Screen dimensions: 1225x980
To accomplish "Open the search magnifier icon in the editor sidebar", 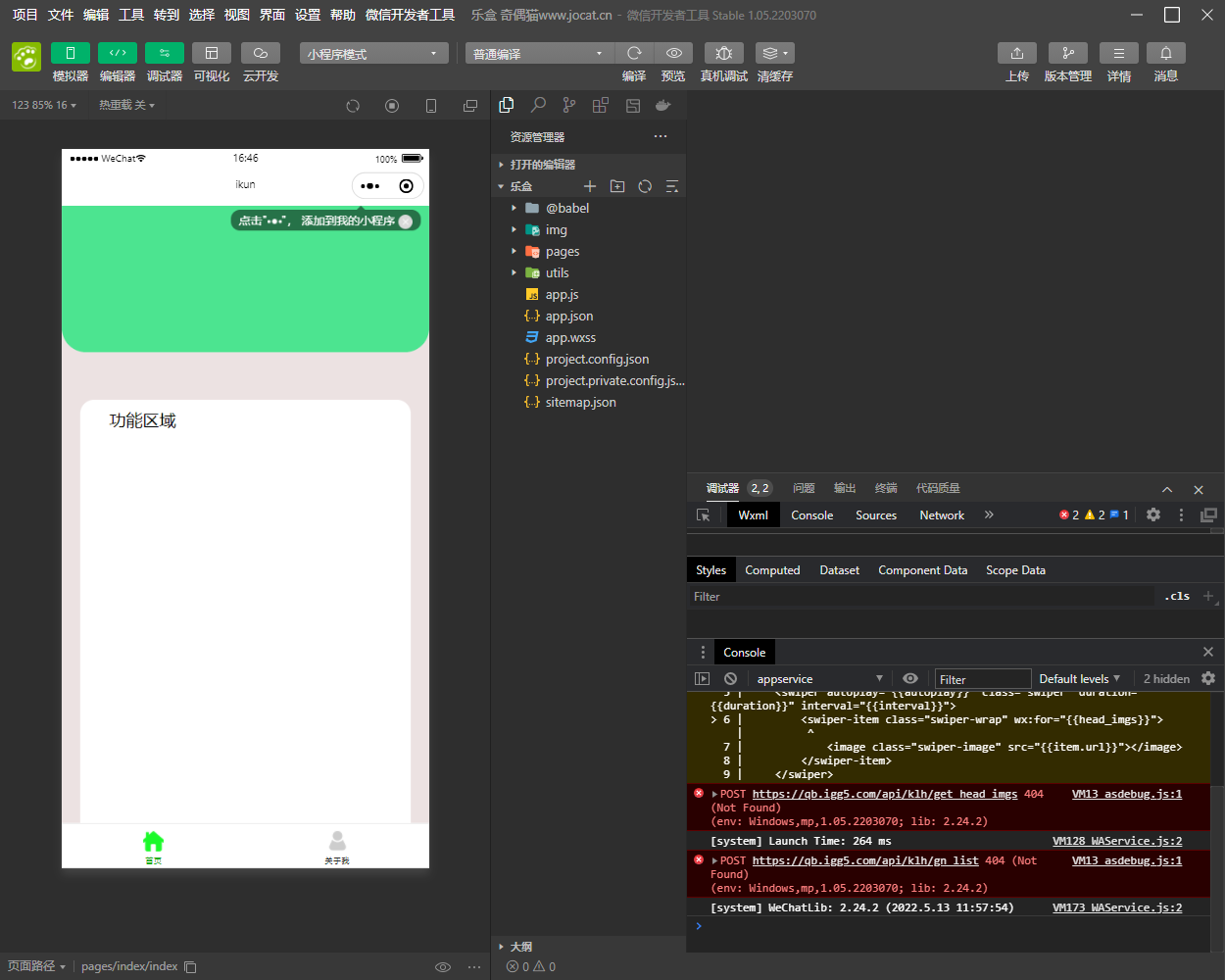I will (x=538, y=105).
